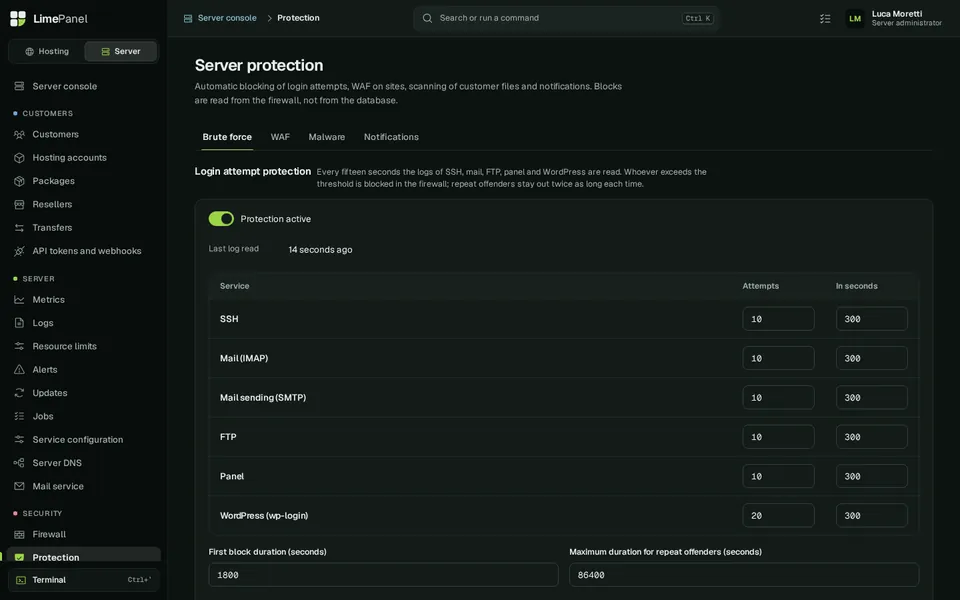Viewport: 960px width, 600px height.
Task: Click the FTP attempts field
Action: point(778,437)
